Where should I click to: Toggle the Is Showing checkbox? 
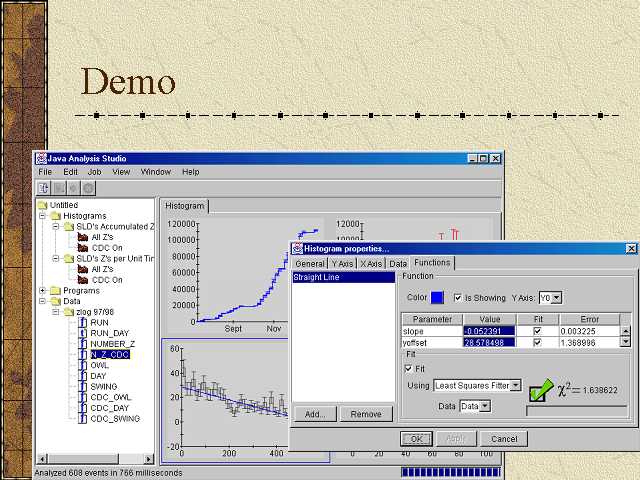point(458,297)
